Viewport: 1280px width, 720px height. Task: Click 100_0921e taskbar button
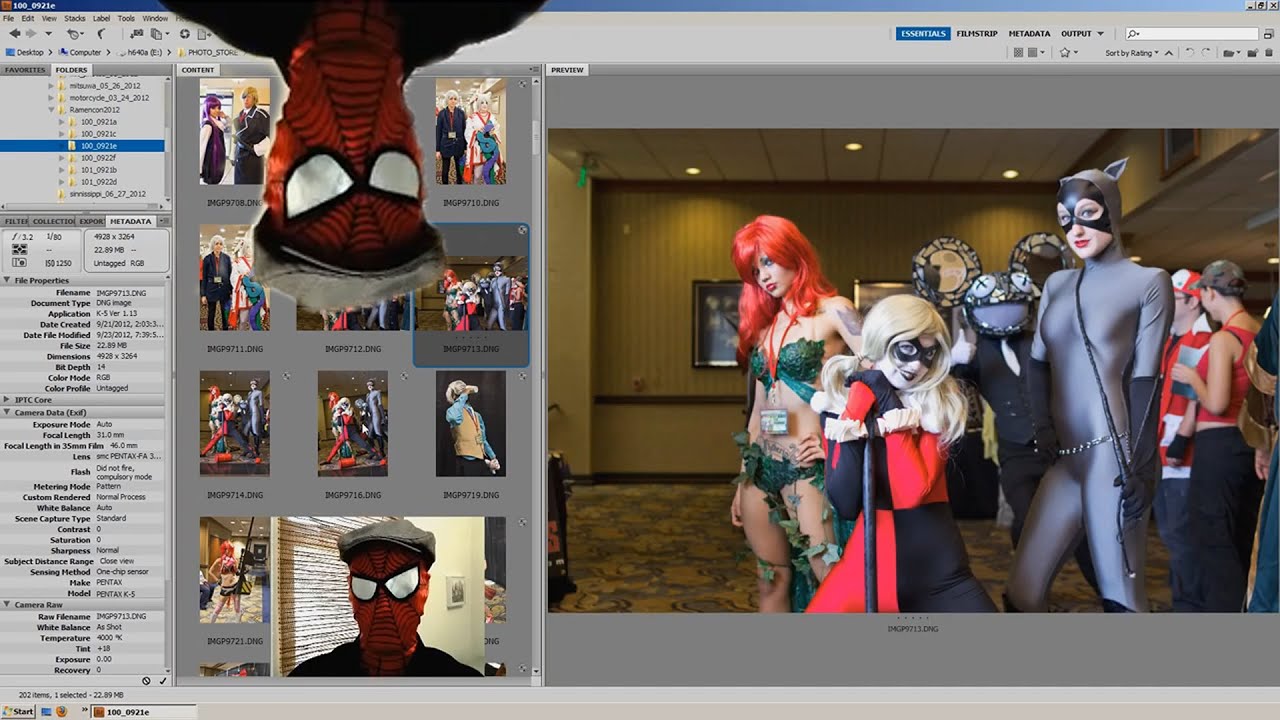click(x=143, y=712)
